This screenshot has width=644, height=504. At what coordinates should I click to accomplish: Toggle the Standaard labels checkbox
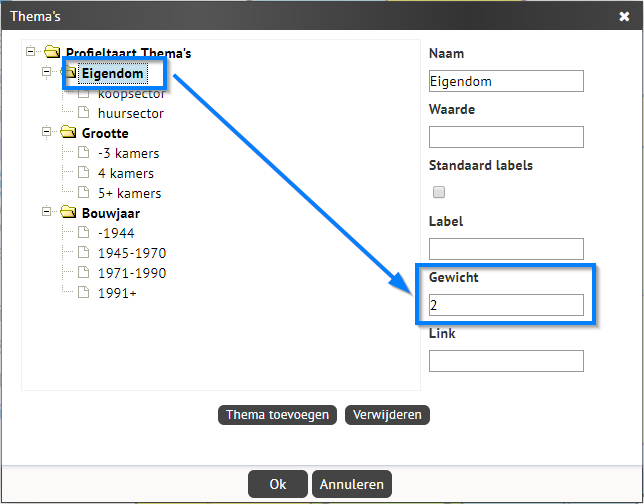coord(439,192)
